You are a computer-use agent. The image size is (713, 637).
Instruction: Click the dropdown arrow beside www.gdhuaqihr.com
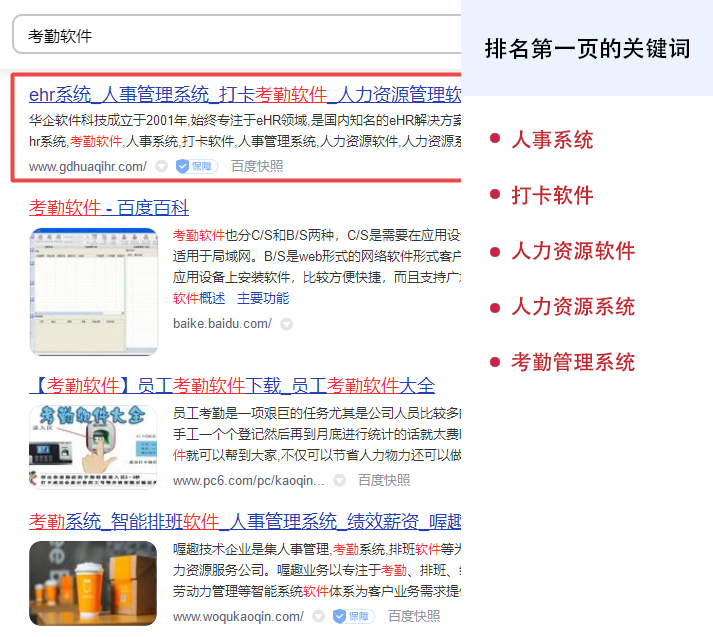[x=162, y=166]
